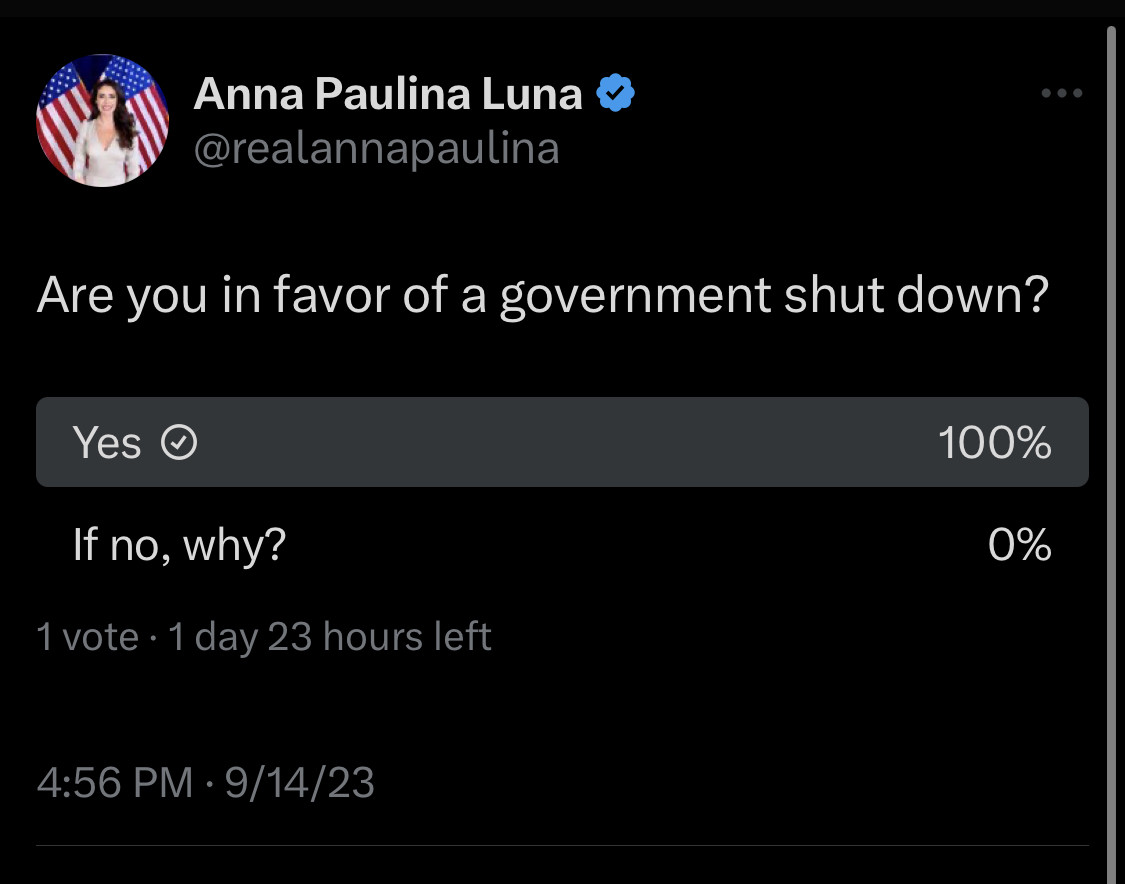Open the @realannapaulina handle link

[x=376, y=148]
